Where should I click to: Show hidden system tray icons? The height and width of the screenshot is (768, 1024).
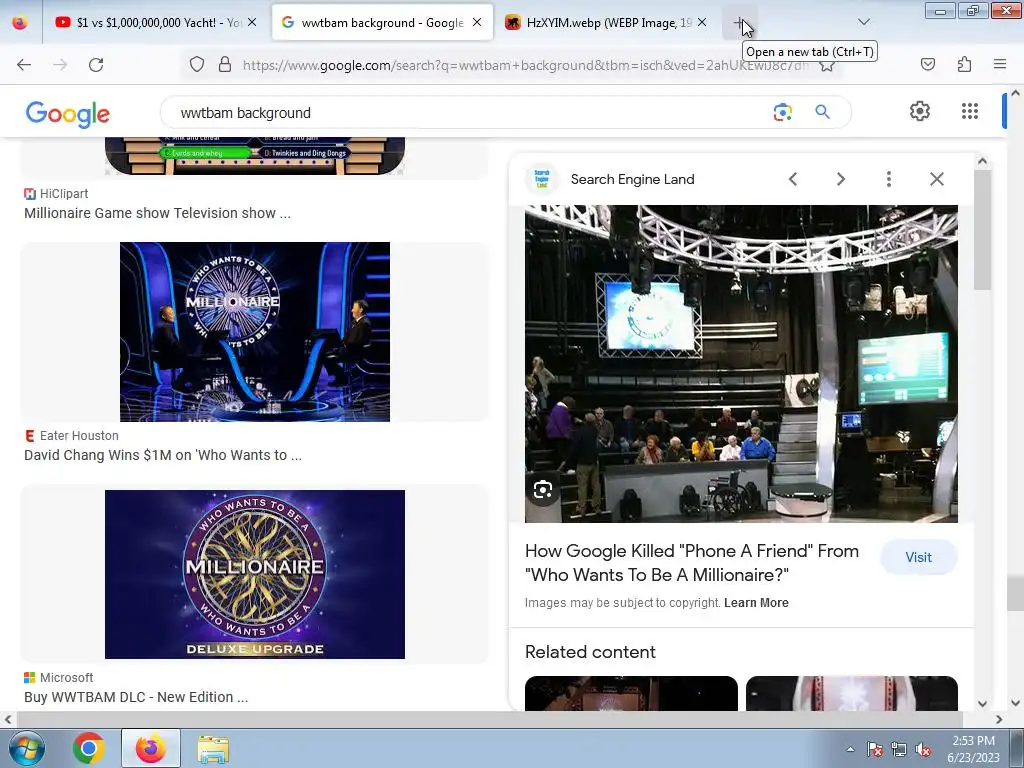(x=850, y=749)
